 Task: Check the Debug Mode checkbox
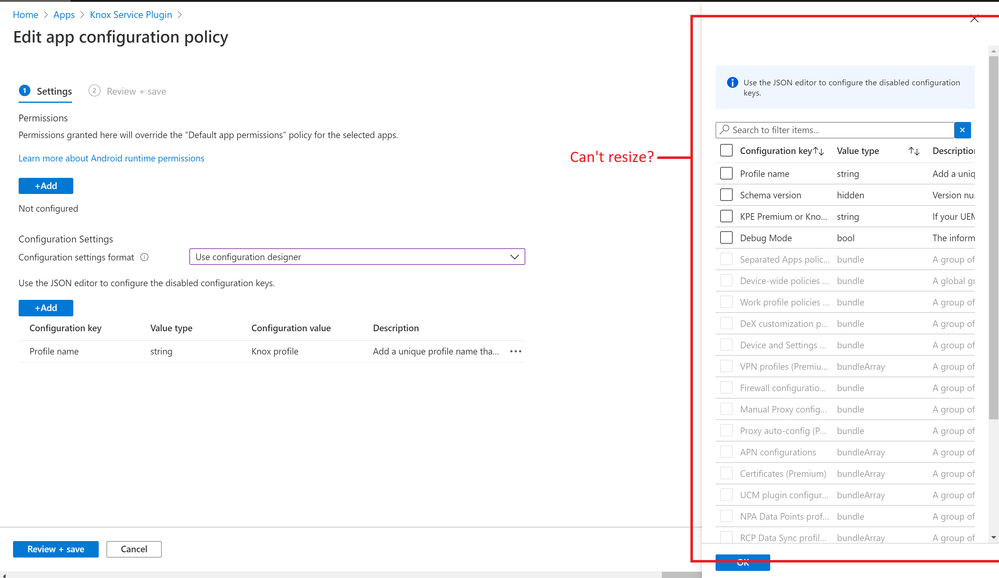pos(726,238)
